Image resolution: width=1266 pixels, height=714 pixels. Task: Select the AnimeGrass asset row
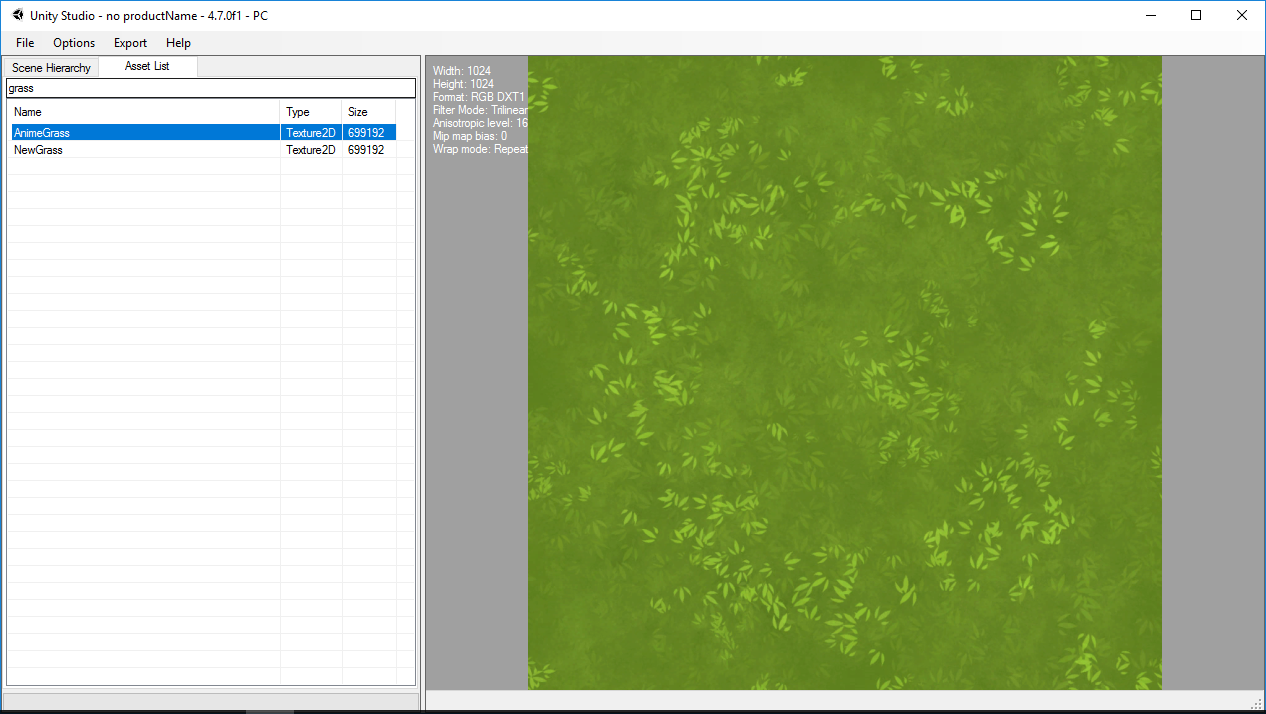(x=204, y=133)
